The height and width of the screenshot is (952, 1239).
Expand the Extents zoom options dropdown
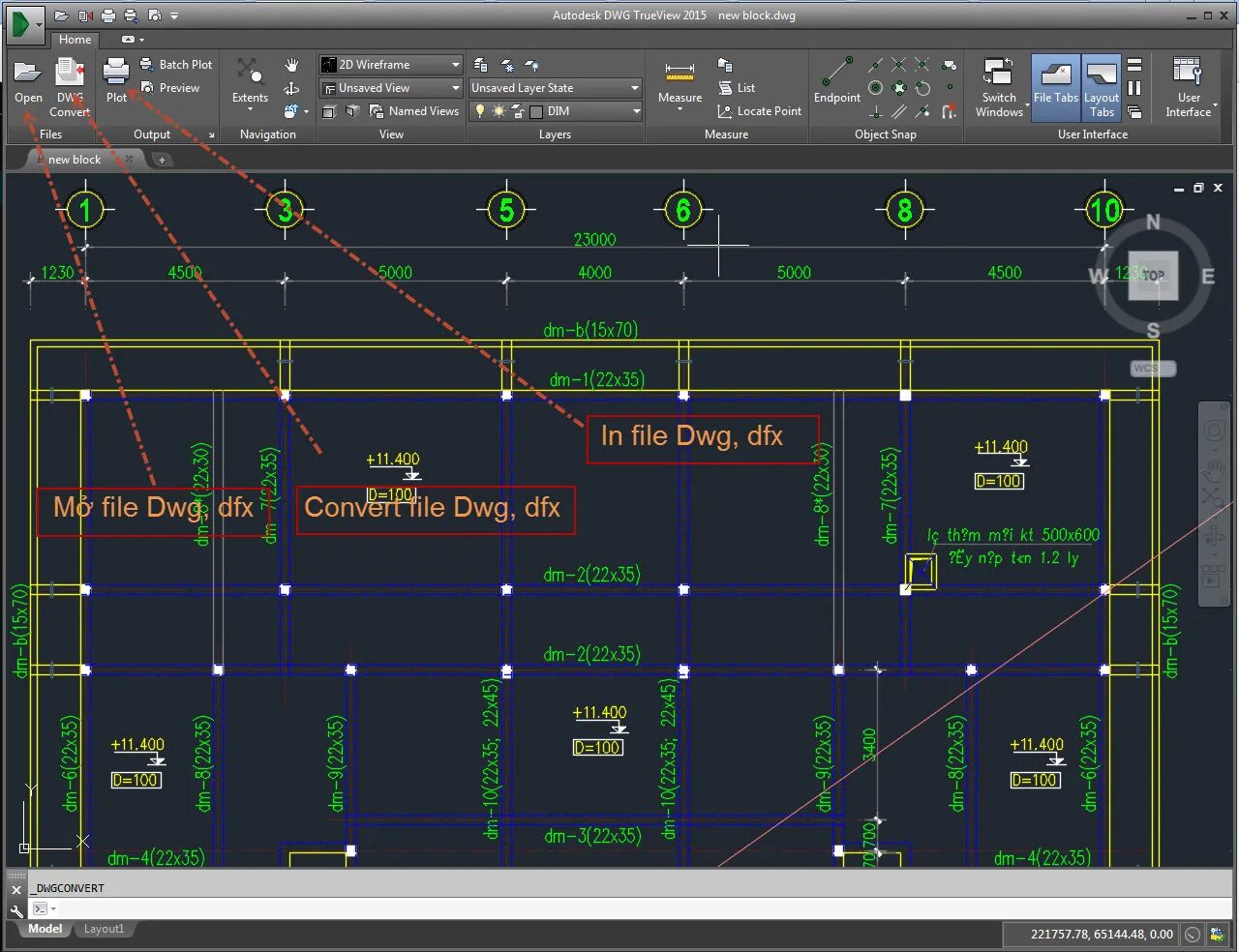(250, 109)
